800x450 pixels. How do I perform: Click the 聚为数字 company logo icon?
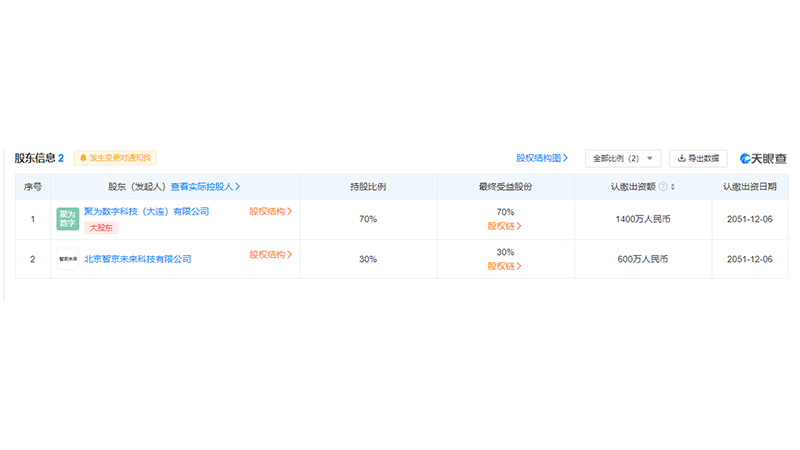click(67, 219)
